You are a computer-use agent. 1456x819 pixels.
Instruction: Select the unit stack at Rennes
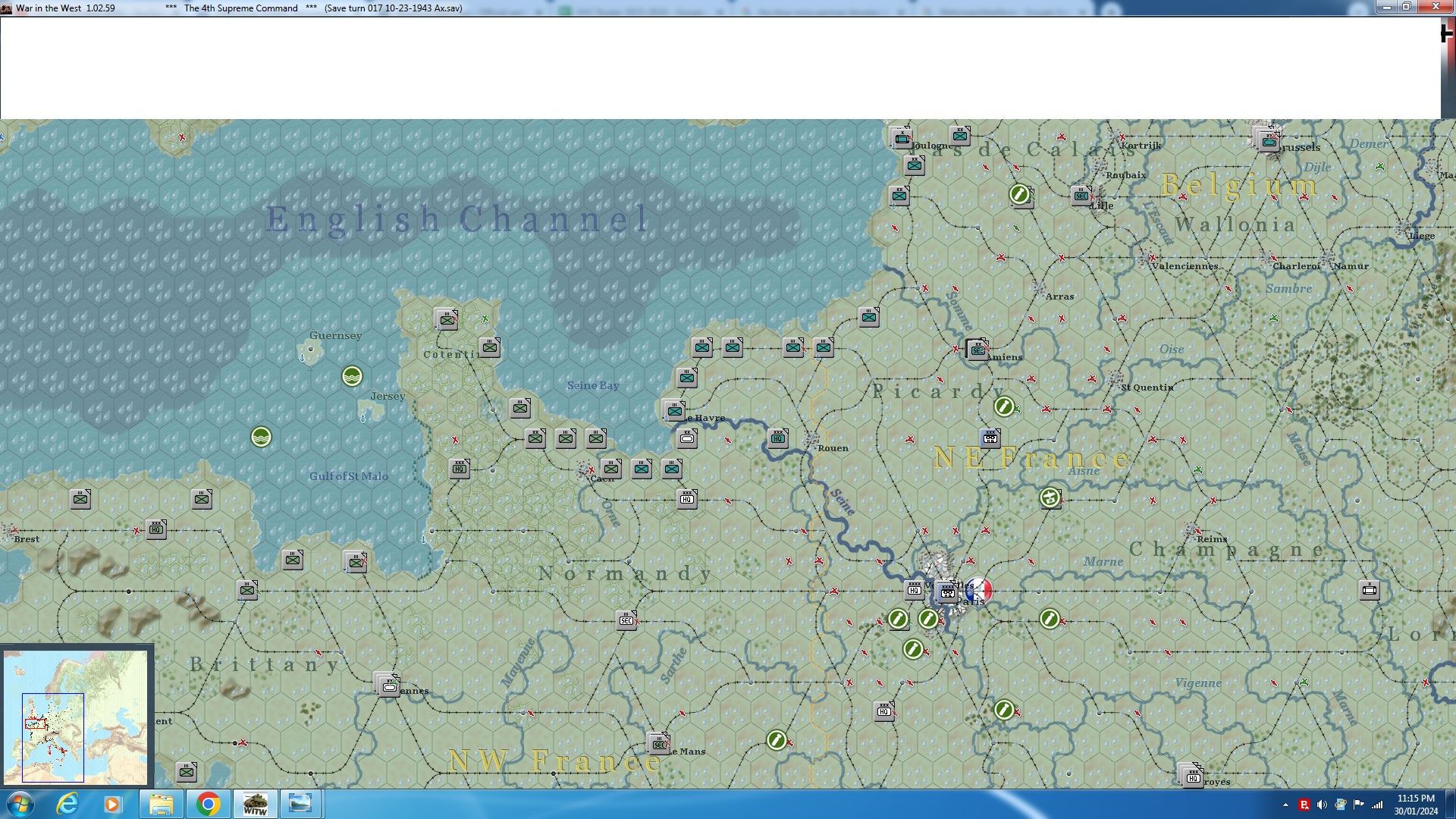[x=388, y=685]
